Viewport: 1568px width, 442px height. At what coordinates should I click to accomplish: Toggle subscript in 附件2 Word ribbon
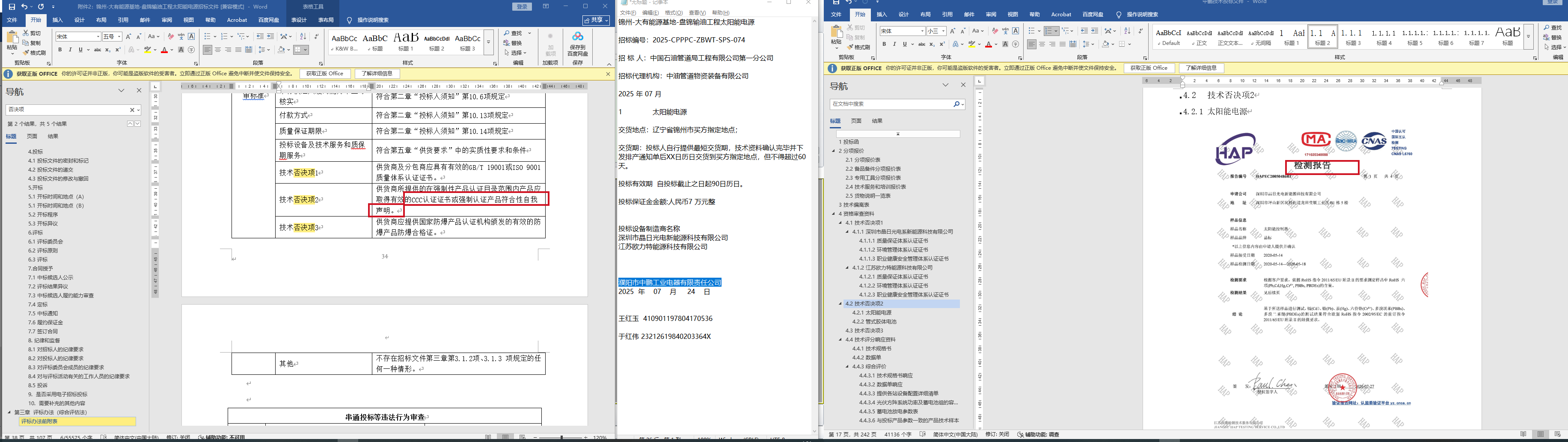coord(108,50)
